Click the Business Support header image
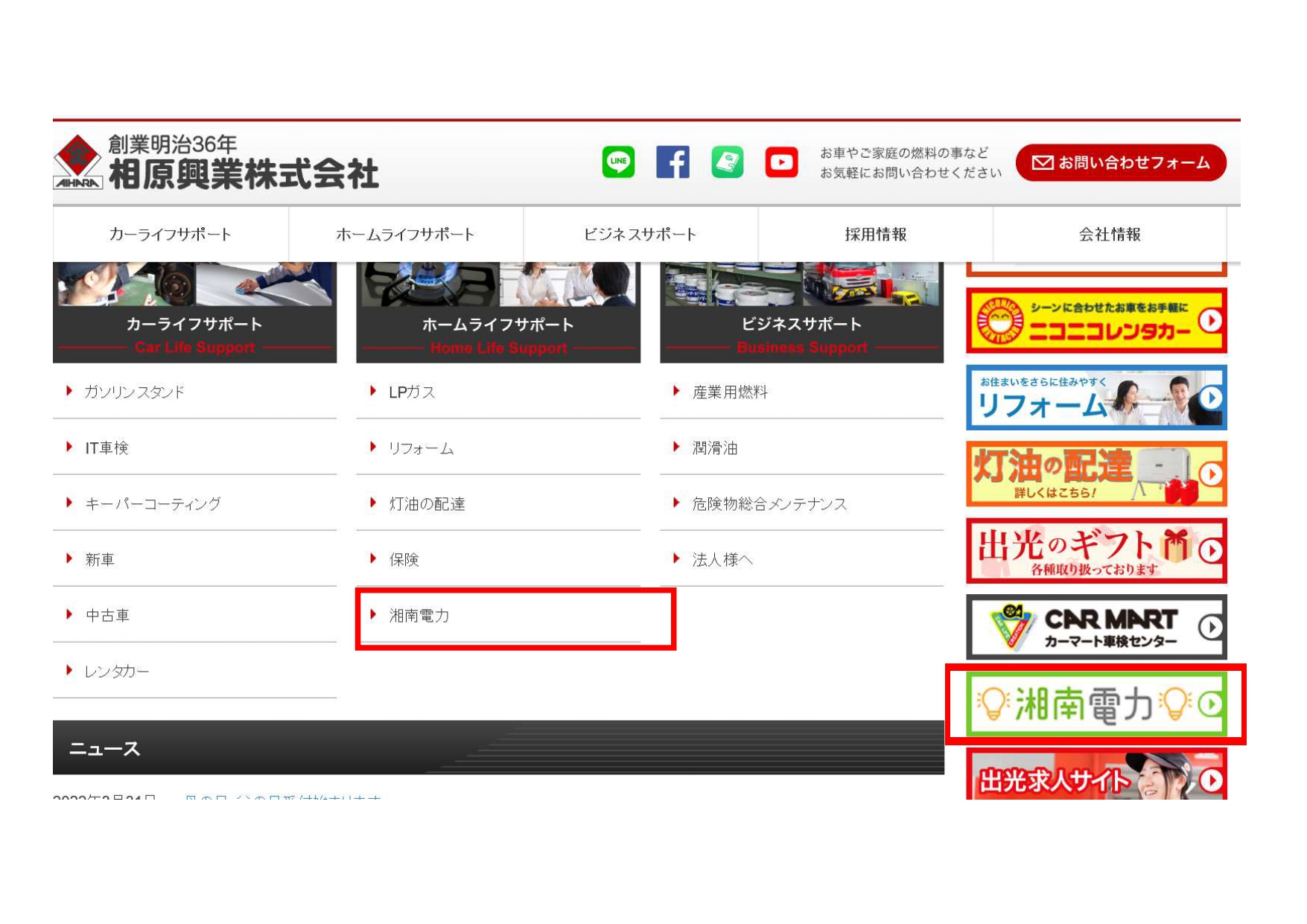This screenshot has width=1307, height=924. 801,313
